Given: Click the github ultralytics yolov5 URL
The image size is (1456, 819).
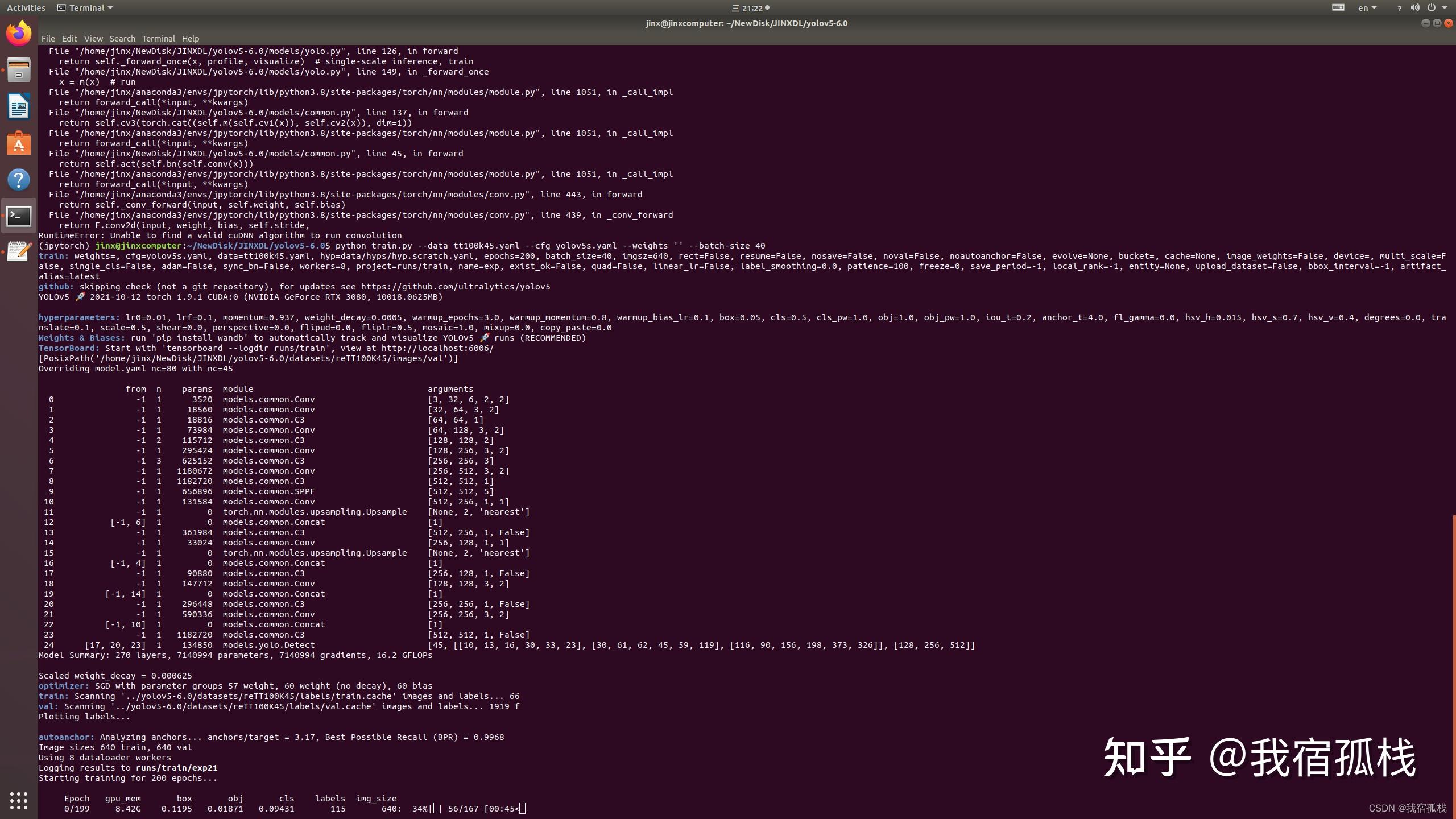Looking at the screenshot, I should [455, 287].
